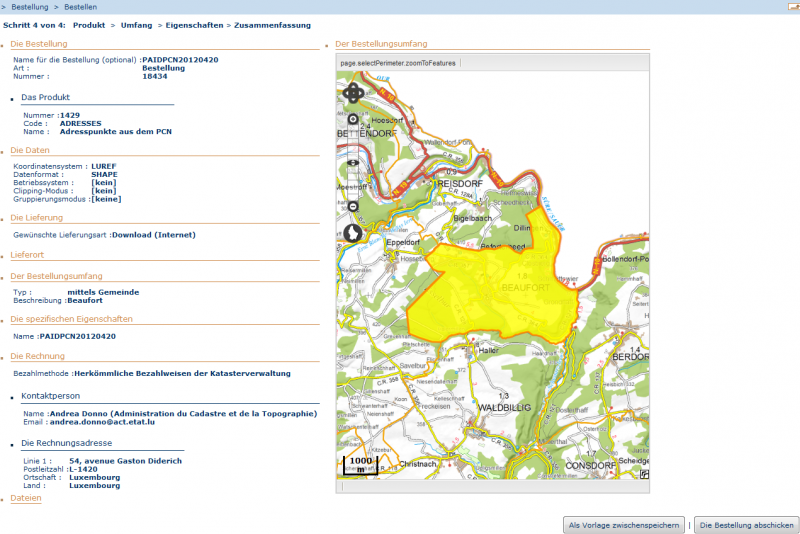
Task: Go back to the Eigenschaften step
Action: click(194, 25)
